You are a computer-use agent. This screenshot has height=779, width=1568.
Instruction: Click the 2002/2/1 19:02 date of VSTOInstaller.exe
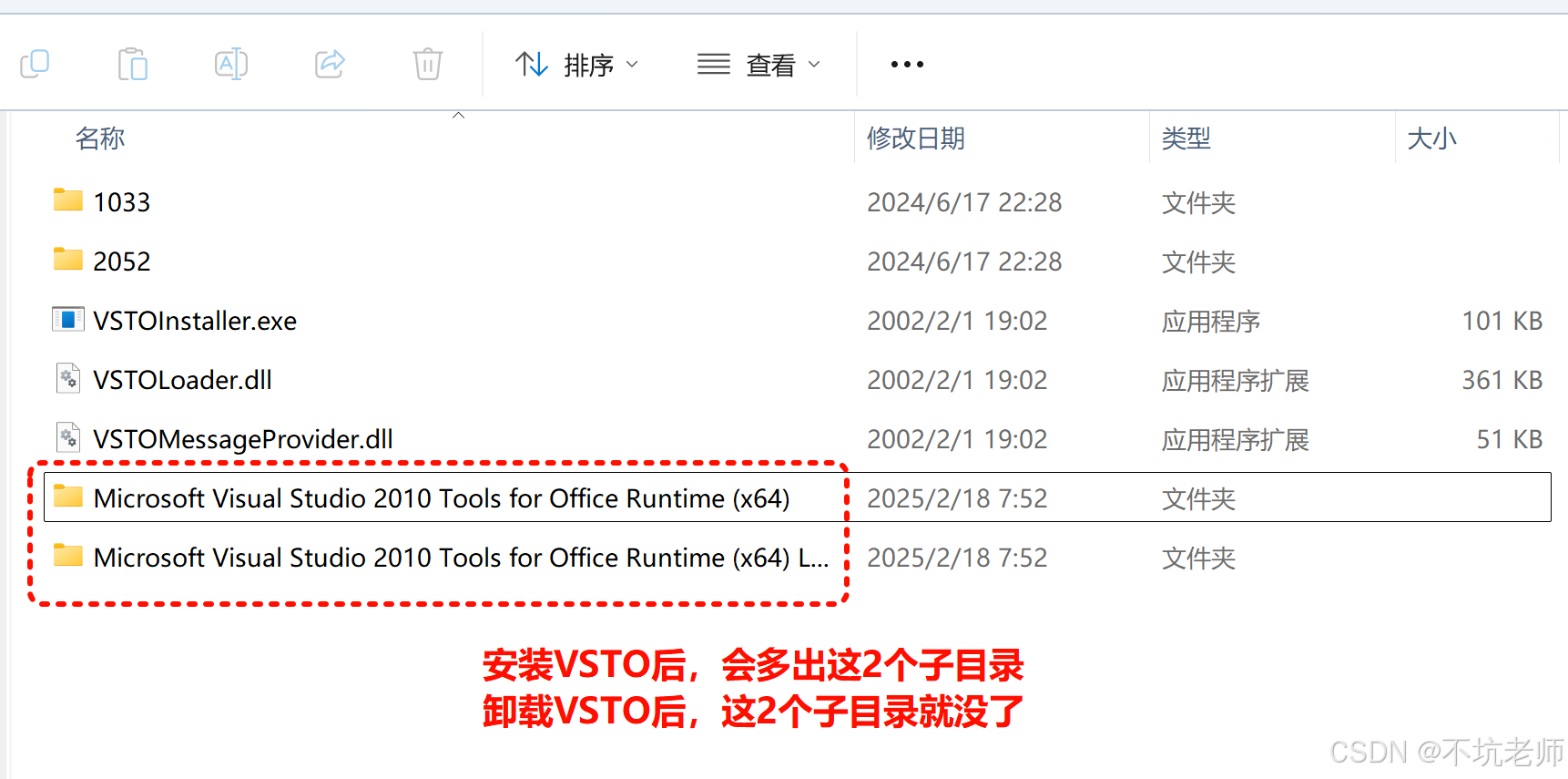coord(958,321)
